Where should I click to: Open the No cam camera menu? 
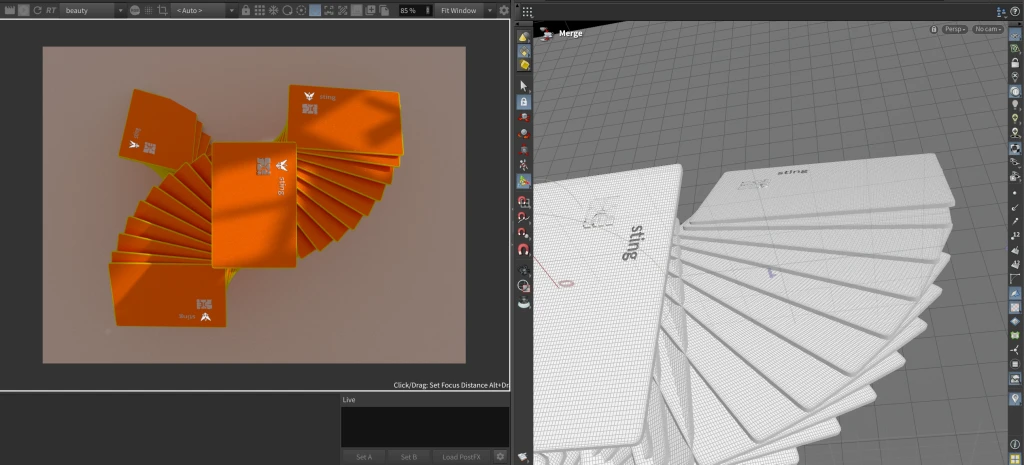tap(987, 29)
